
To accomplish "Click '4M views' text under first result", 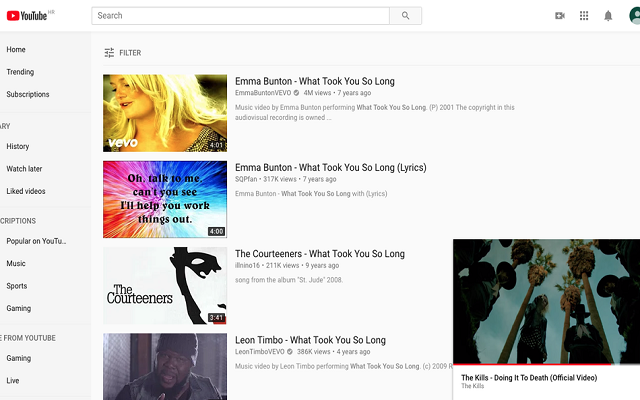I will pyautogui.click(x=317, y=93).
